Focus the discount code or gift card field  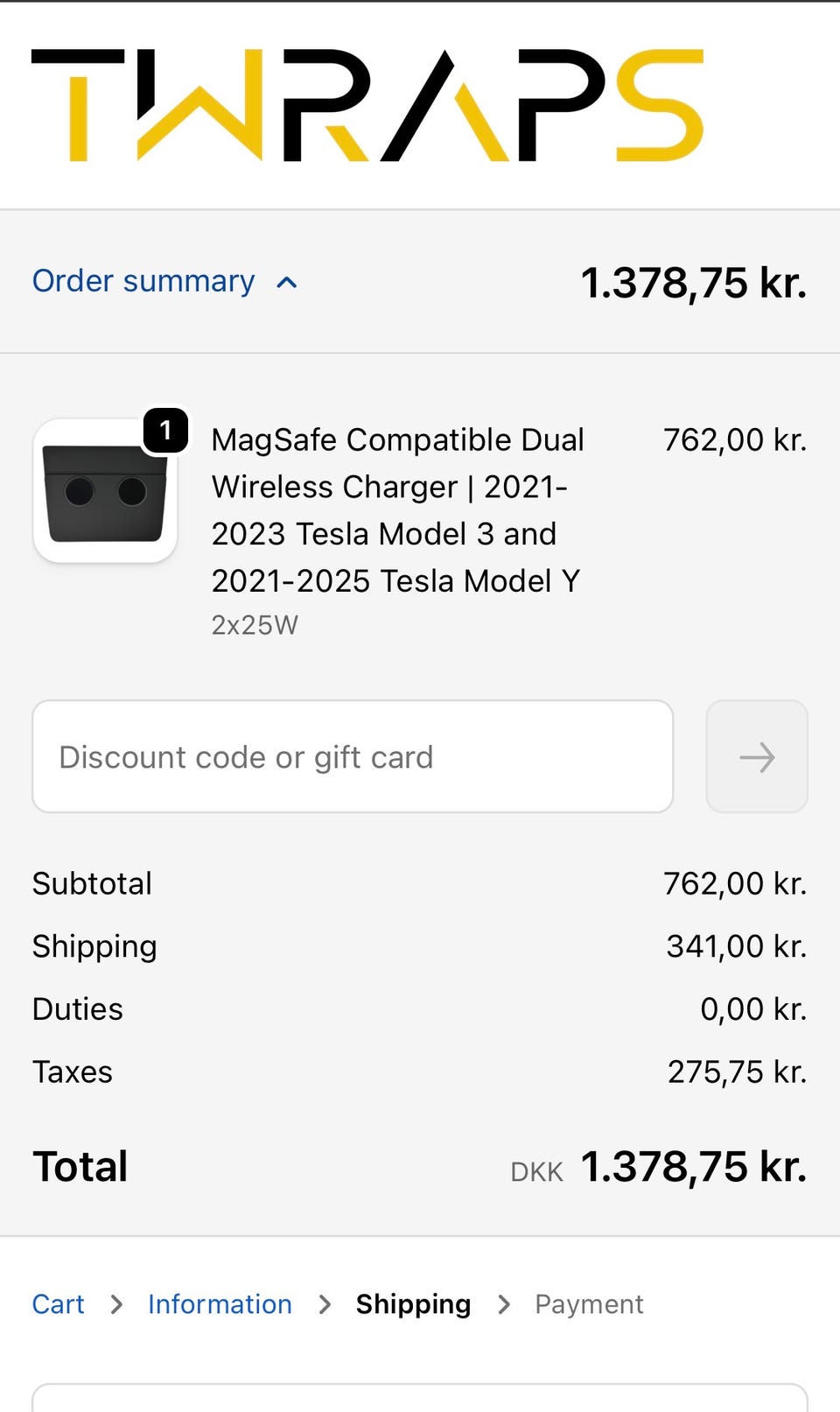[353, 757]
